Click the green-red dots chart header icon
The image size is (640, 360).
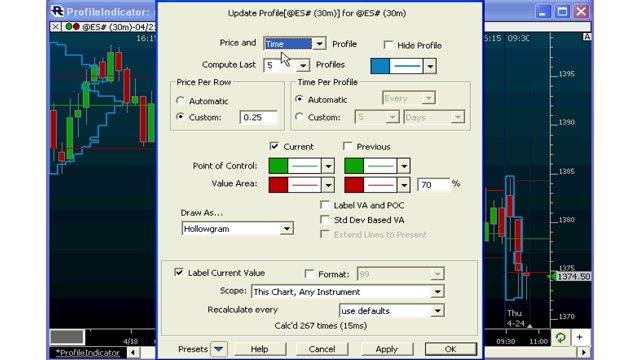[x=72, y=27]
